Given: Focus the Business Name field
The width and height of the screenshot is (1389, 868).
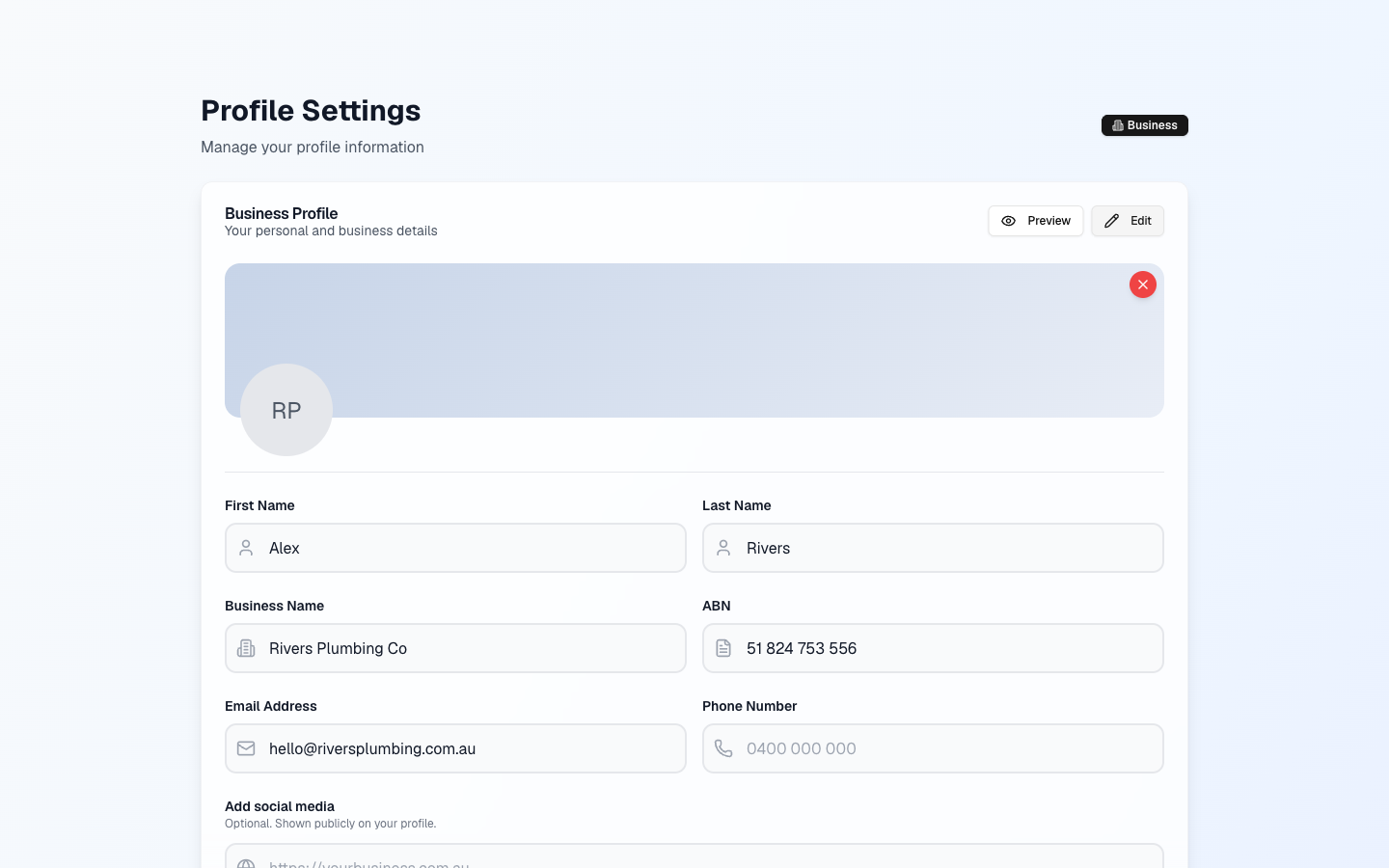Looking at the screenshot, I should point(455,648).
